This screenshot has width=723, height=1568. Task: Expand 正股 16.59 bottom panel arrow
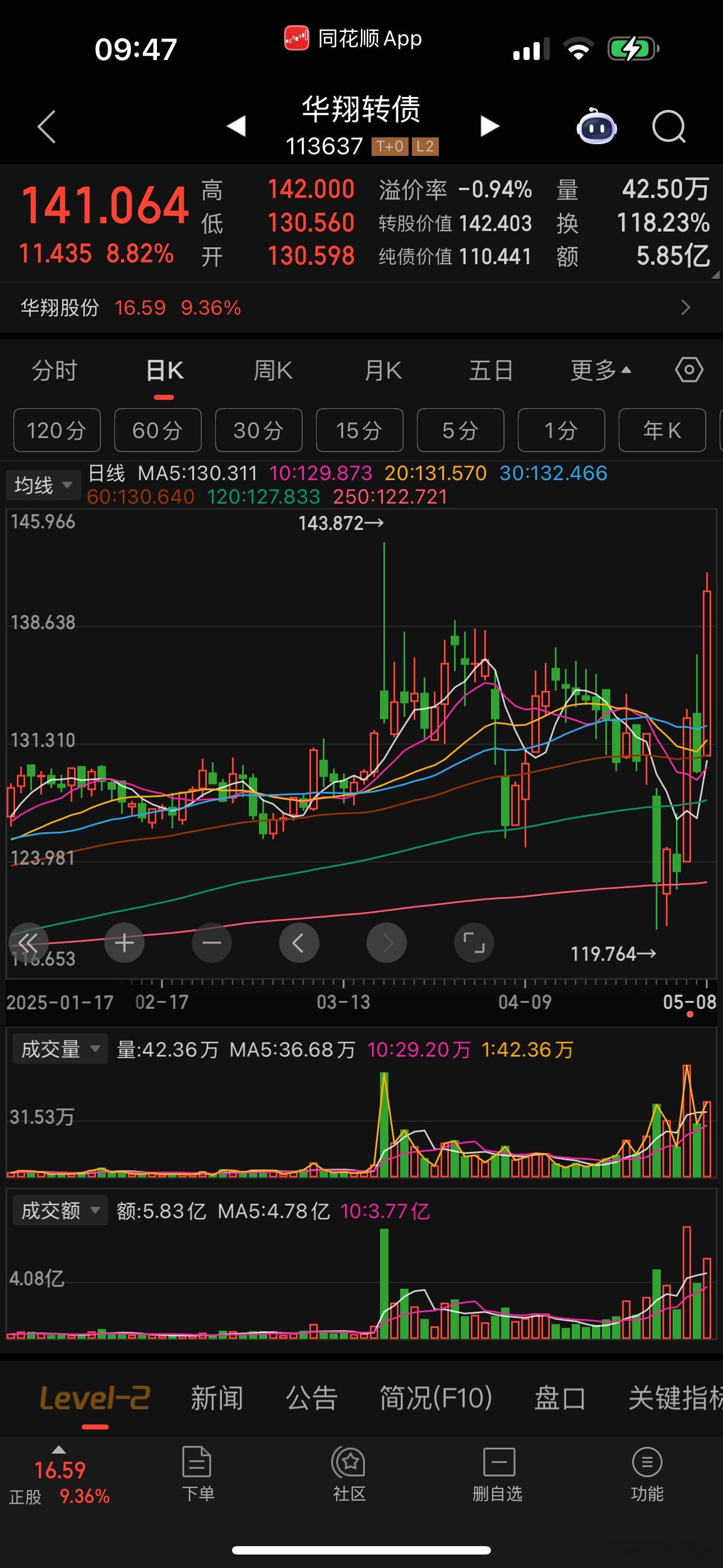(58, 1449)
